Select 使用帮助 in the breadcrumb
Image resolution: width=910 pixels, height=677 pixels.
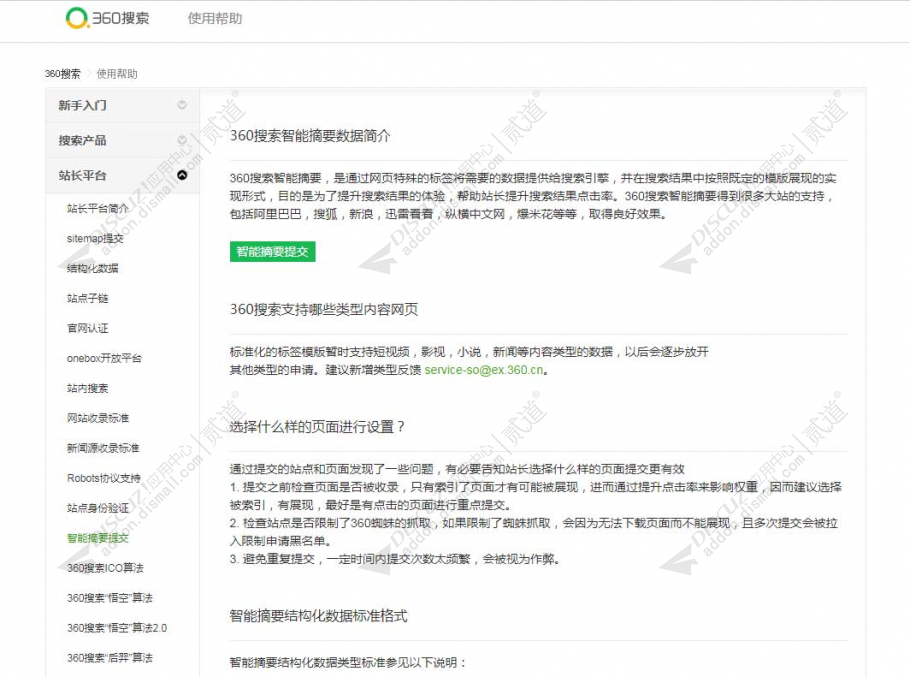coord(117,74)
